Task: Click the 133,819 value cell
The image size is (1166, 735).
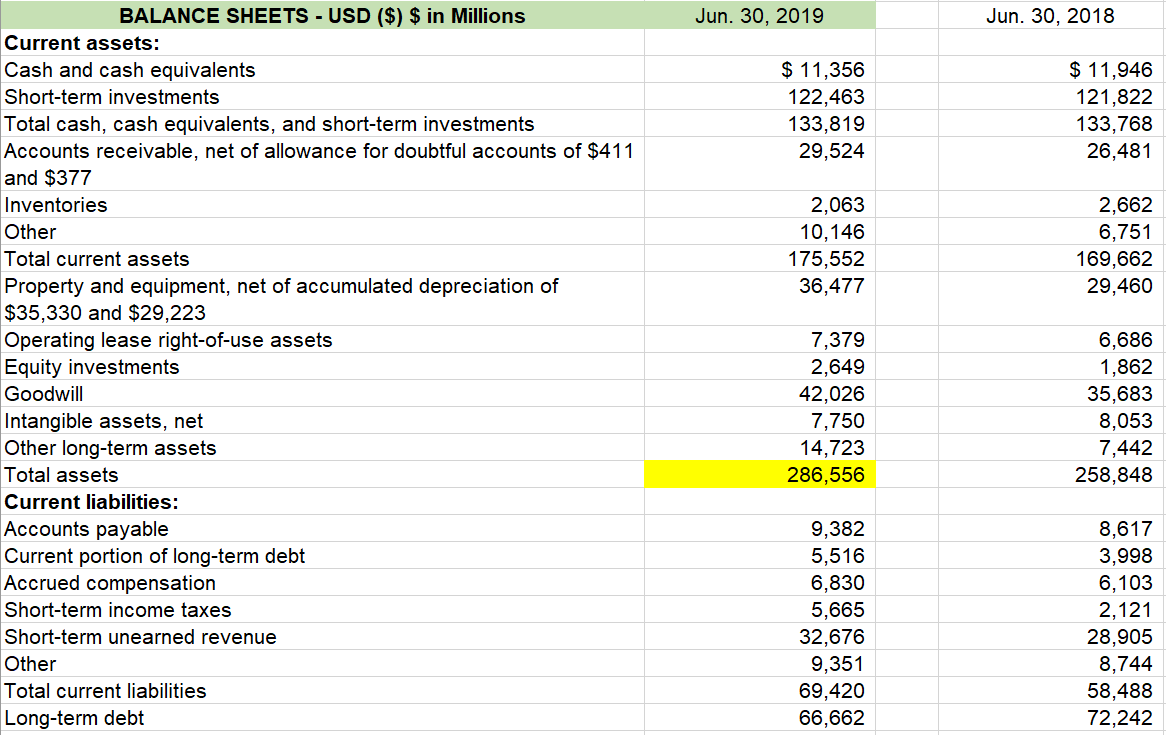Action: click(x=826, y=123)
